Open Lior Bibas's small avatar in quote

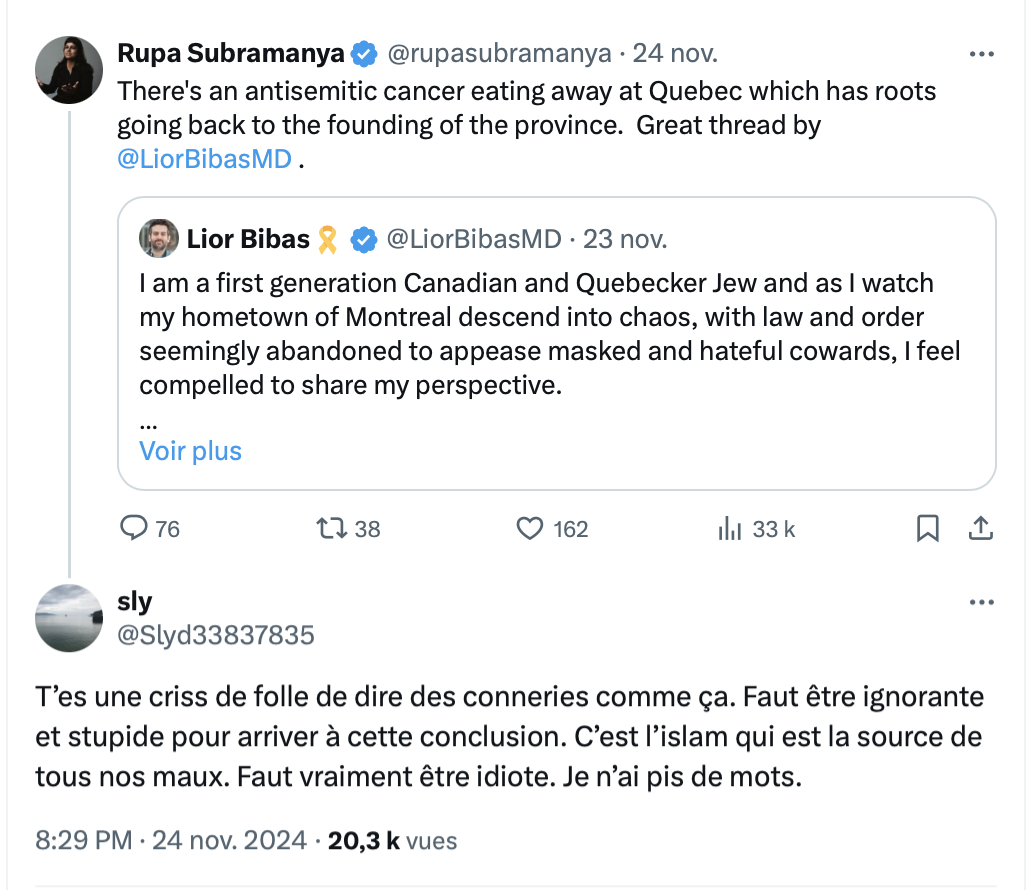[159, 239]
